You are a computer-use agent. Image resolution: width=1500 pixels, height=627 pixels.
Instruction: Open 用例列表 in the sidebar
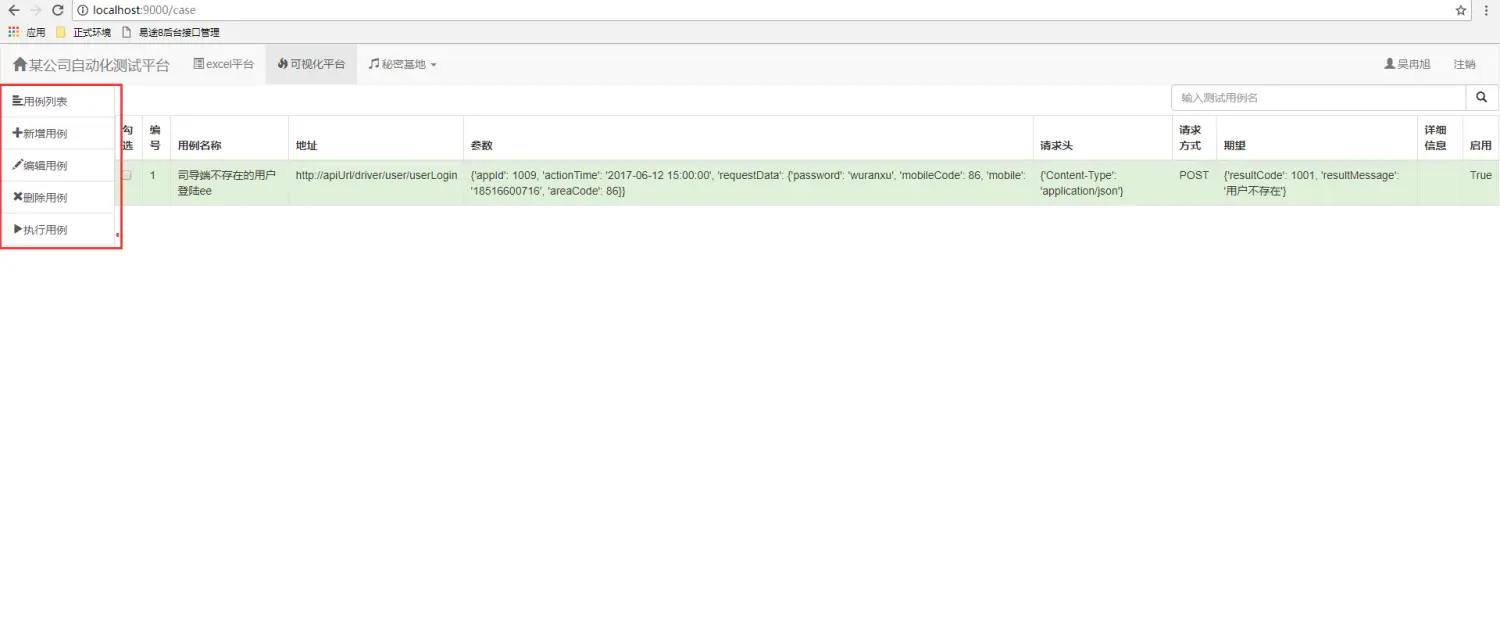click(58, 101)
